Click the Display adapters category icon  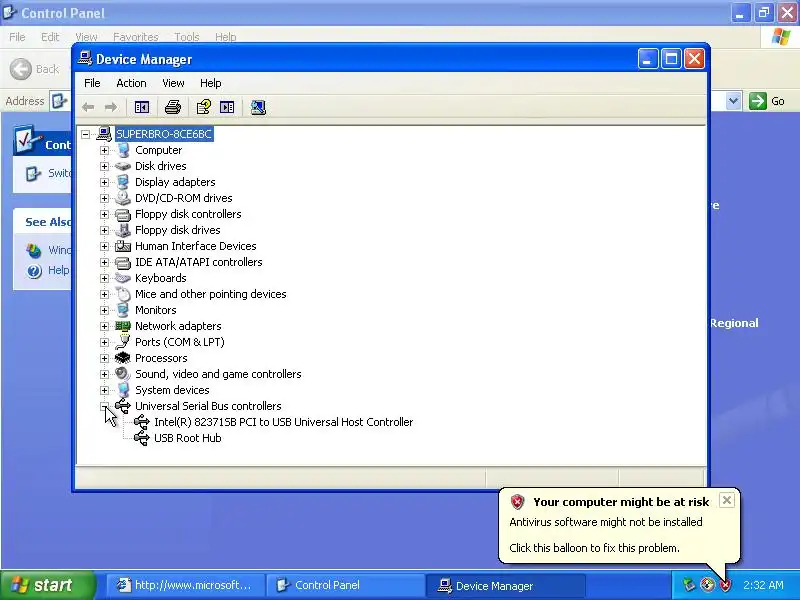click(x=123, y=182)
